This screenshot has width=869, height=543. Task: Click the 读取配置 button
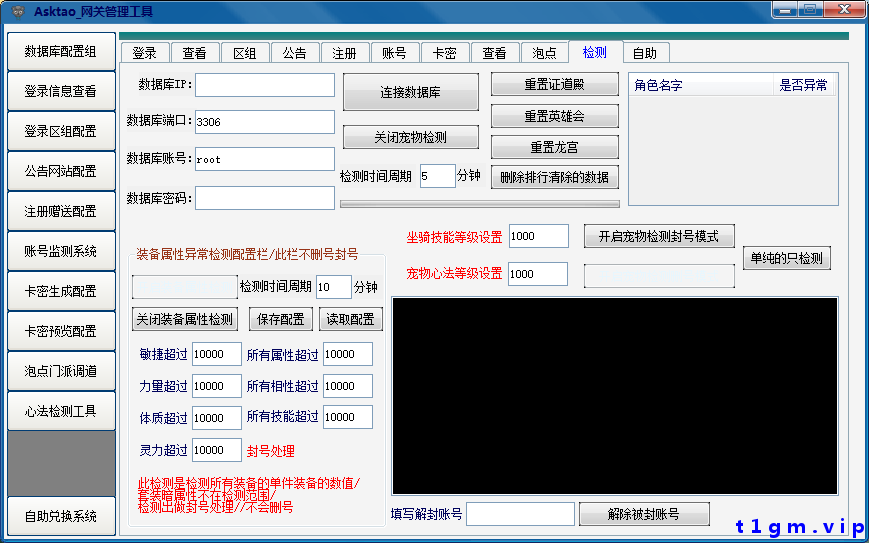pos(351,319)
